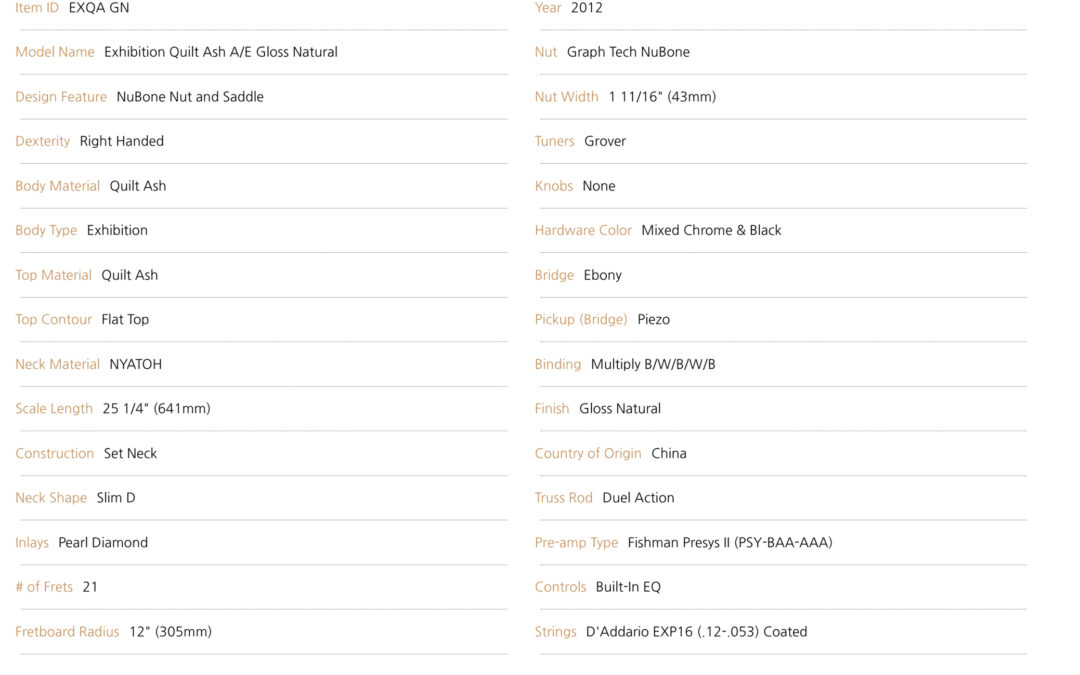The width and height of the screenshot is (1080, 675).
Task: Click the Body Material label
Action: coord(58,186)
